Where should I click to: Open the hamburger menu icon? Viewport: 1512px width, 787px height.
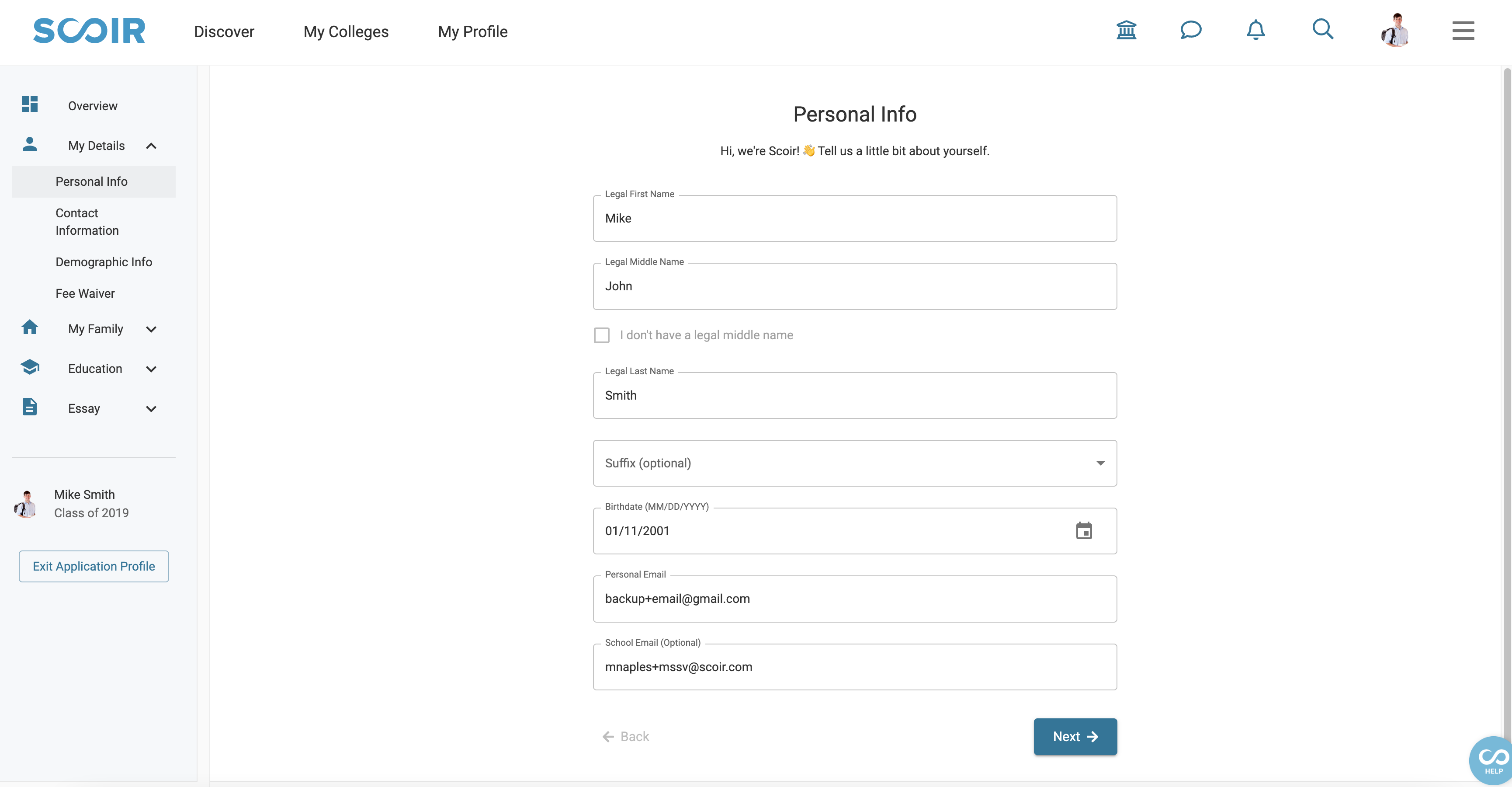pyautogui.click(x=1463, y=31)
